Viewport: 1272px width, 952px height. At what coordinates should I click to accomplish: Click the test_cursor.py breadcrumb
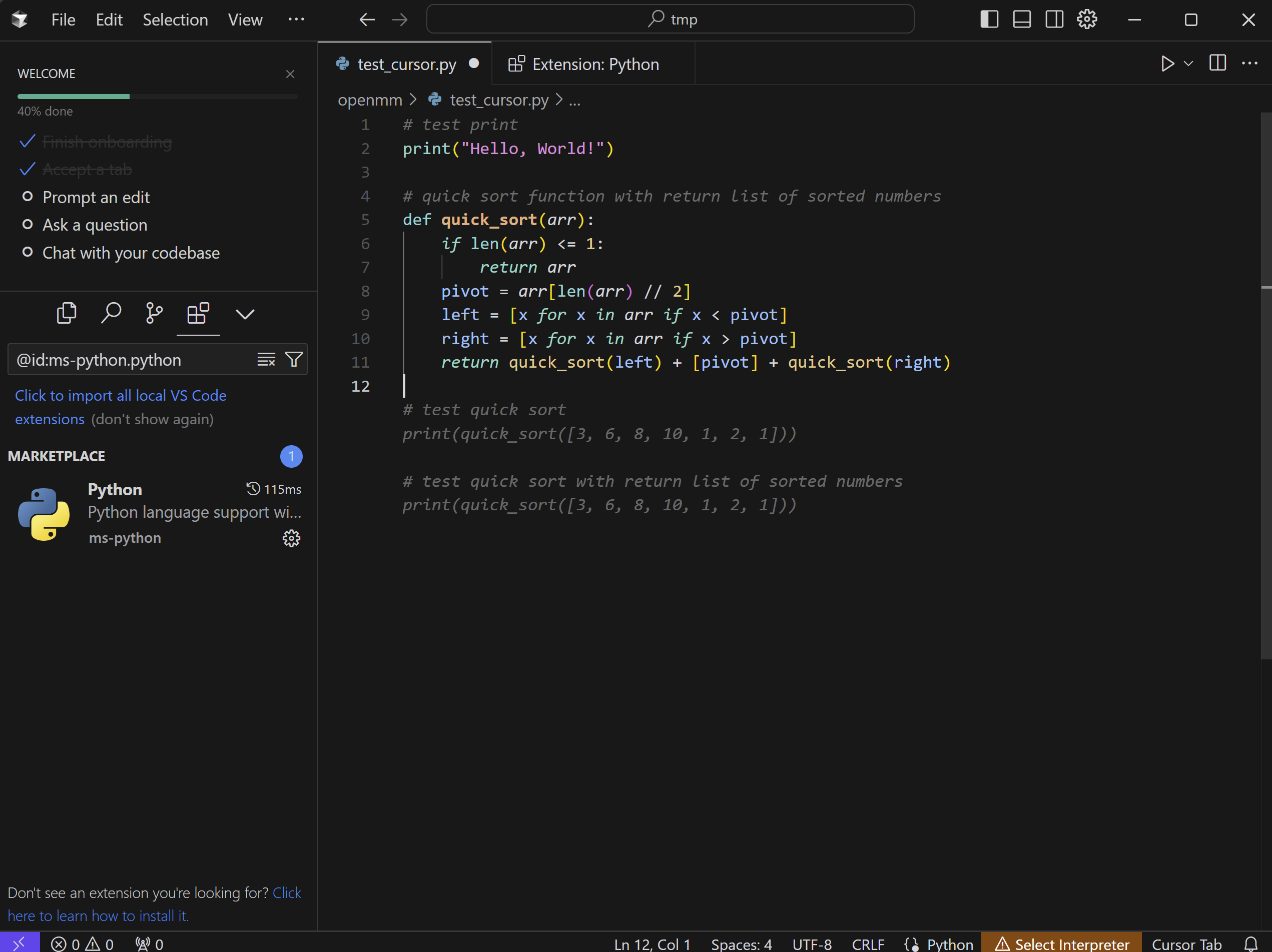click(x=498, y=100)
